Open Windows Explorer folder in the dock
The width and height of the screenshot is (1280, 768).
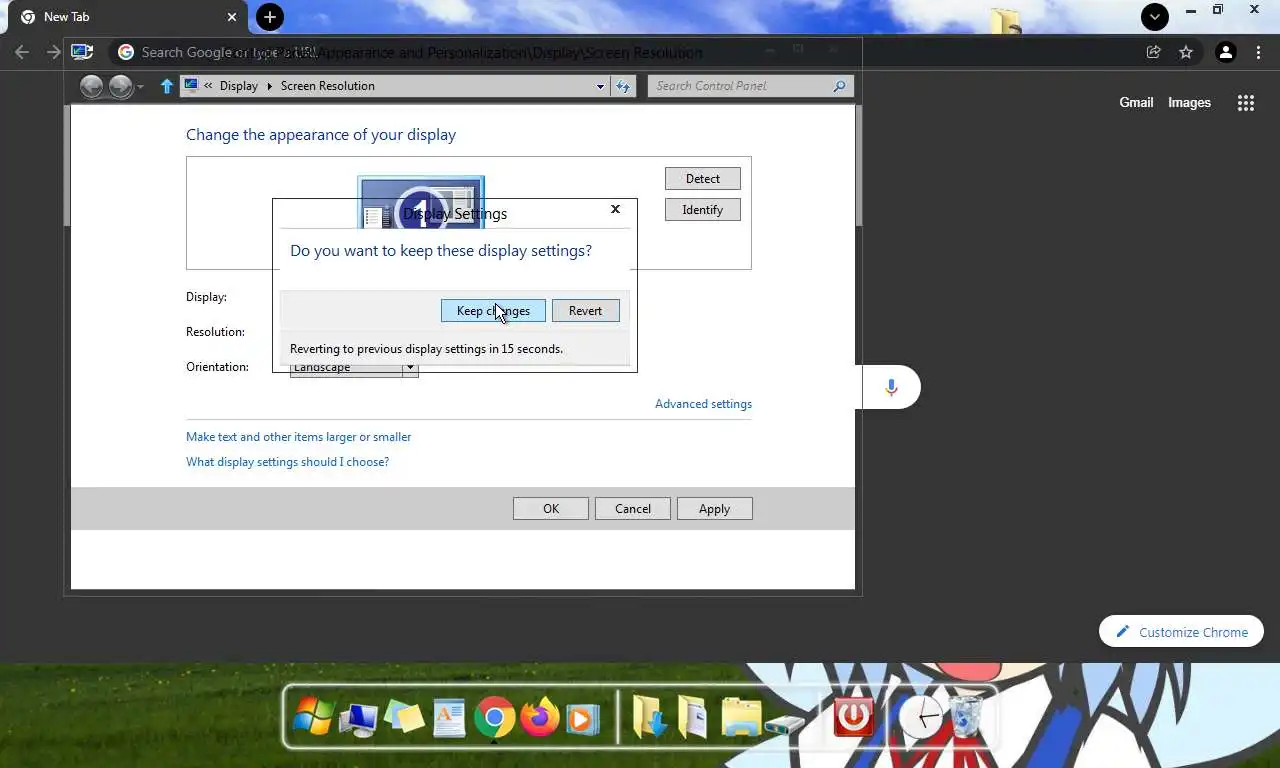741,717
